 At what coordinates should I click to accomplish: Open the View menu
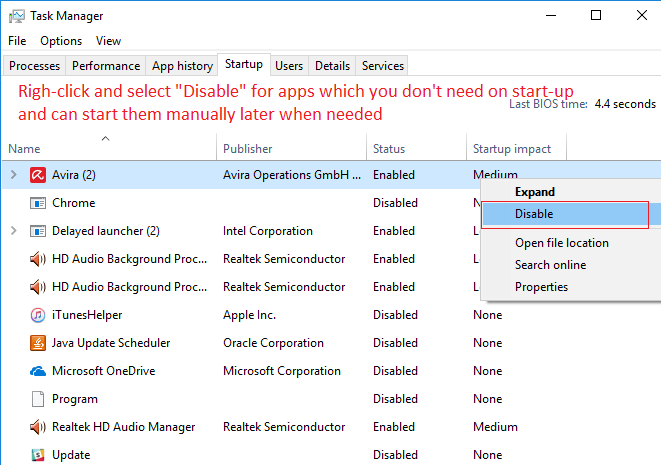(x=108, y=41)
